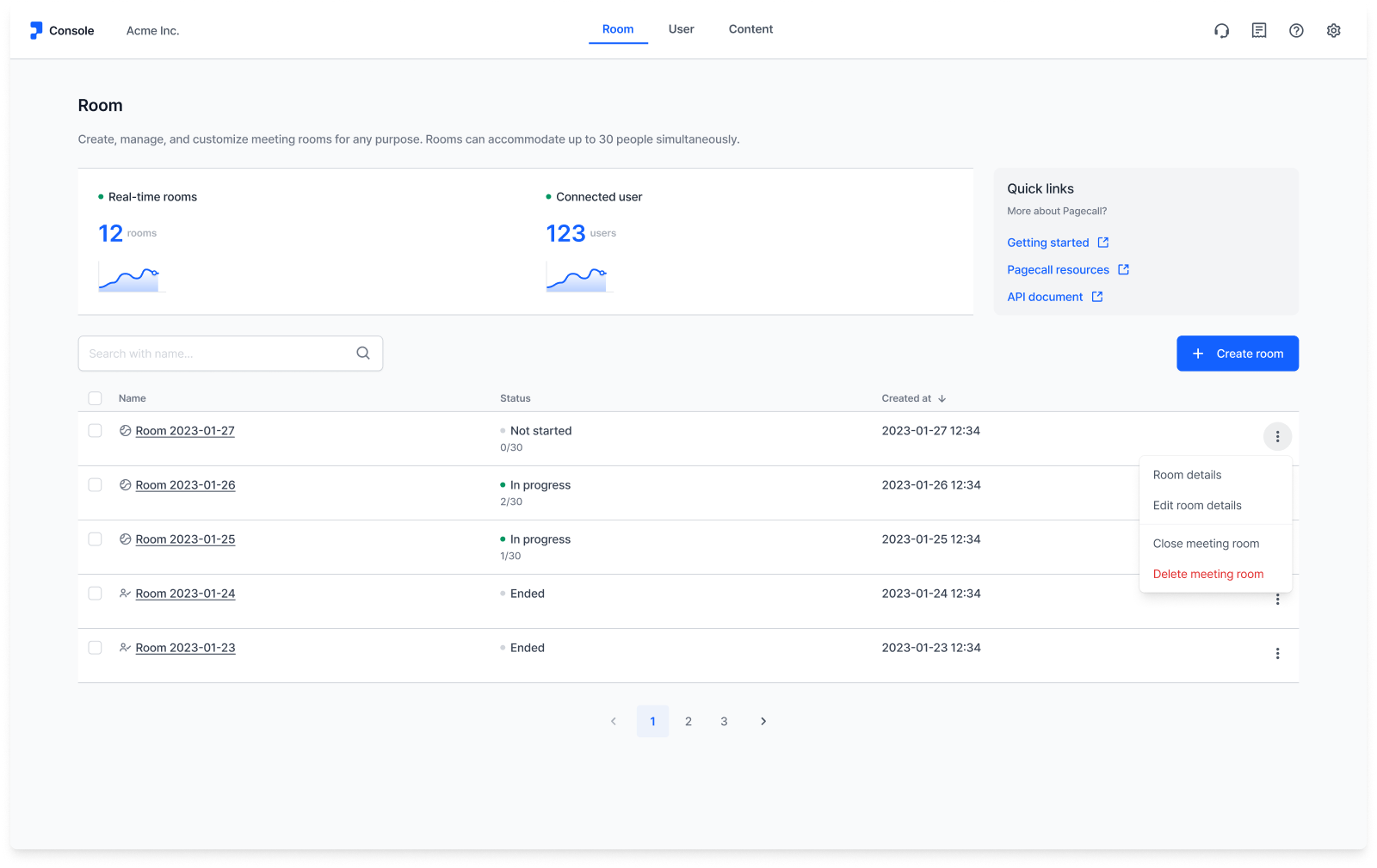Toggle the select-all checkbox in table header

point(95,398)
